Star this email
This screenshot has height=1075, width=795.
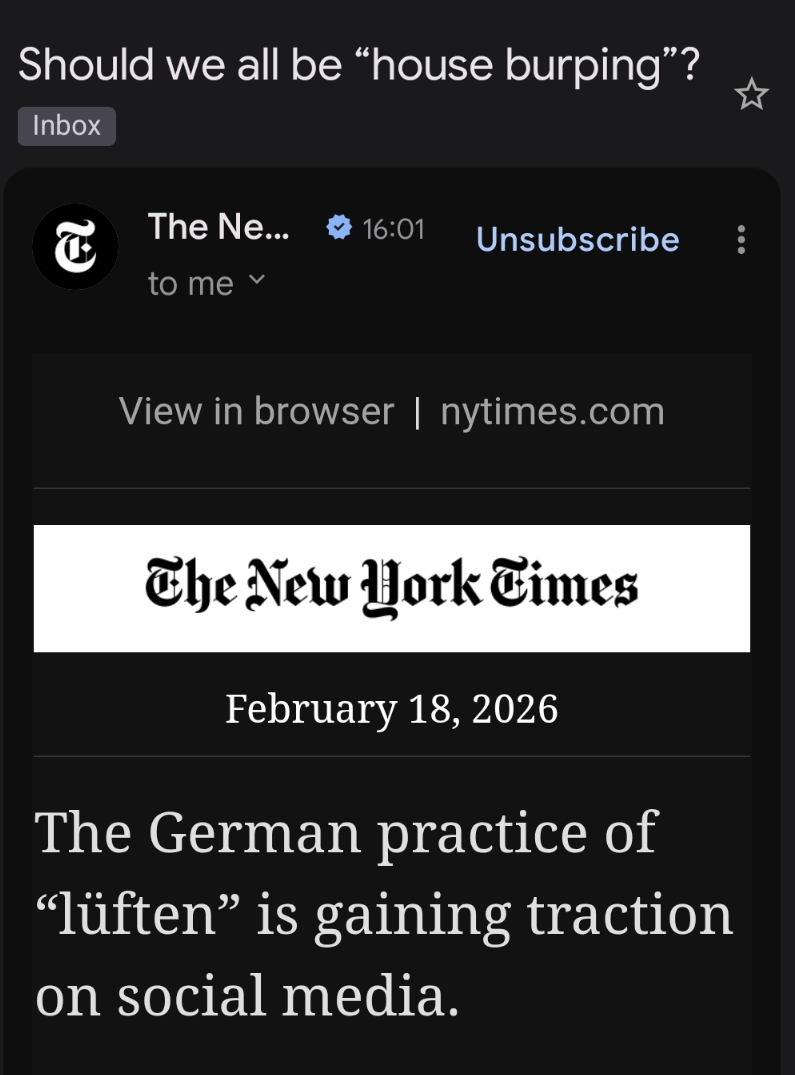pyautogui.click(x=751, y=95)
